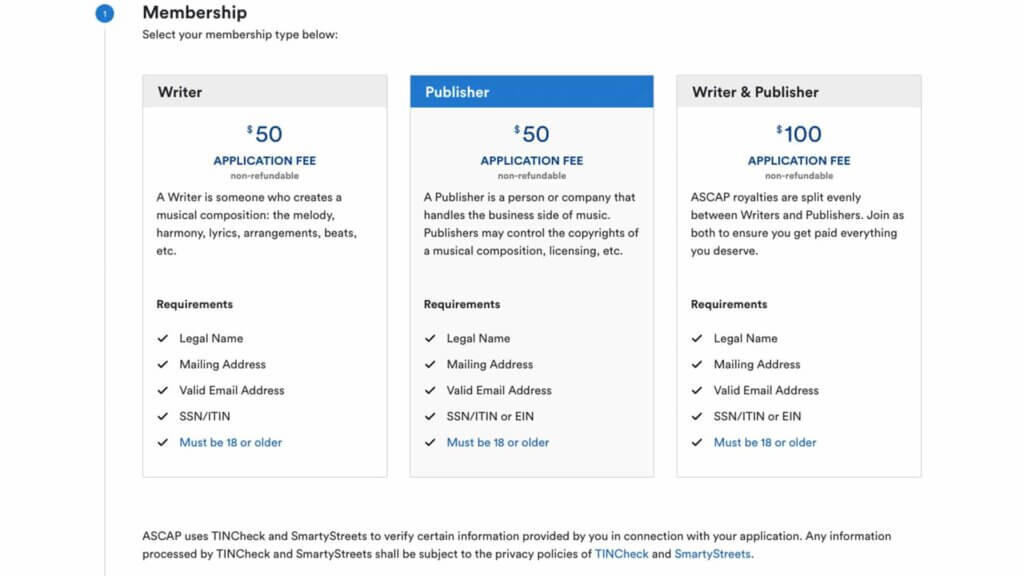Open Publisher's 'Must be 18 or older' link
Image resolution: width=1024 pixels, height=576 pixels.
pyautogui.click(x=498, y=442)
